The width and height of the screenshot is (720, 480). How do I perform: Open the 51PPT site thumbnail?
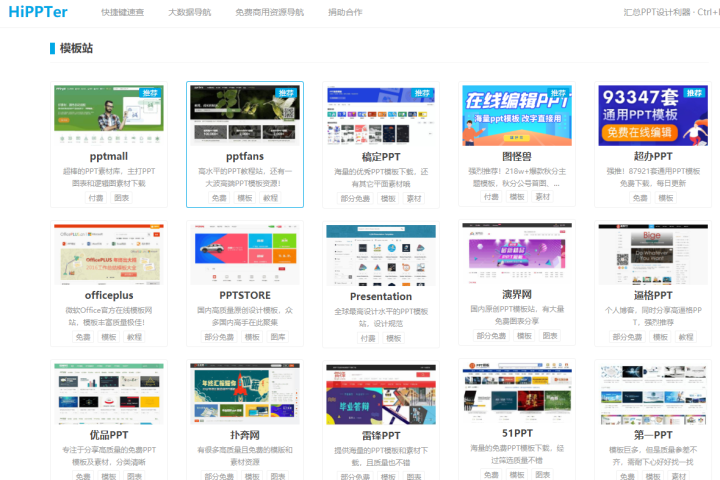pyautogui.click(x=517, y=392)
